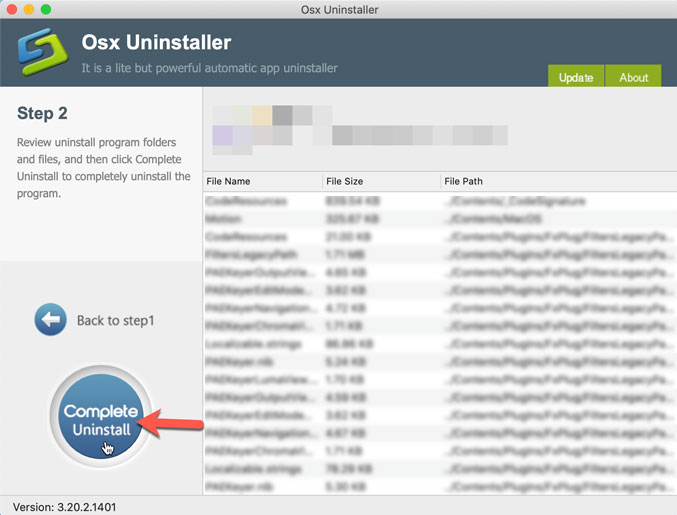Image resolution: width=677 pixels, height=515 pixels.
Task: Close the Osx Uninstaller window
Action: click(12, 9)
